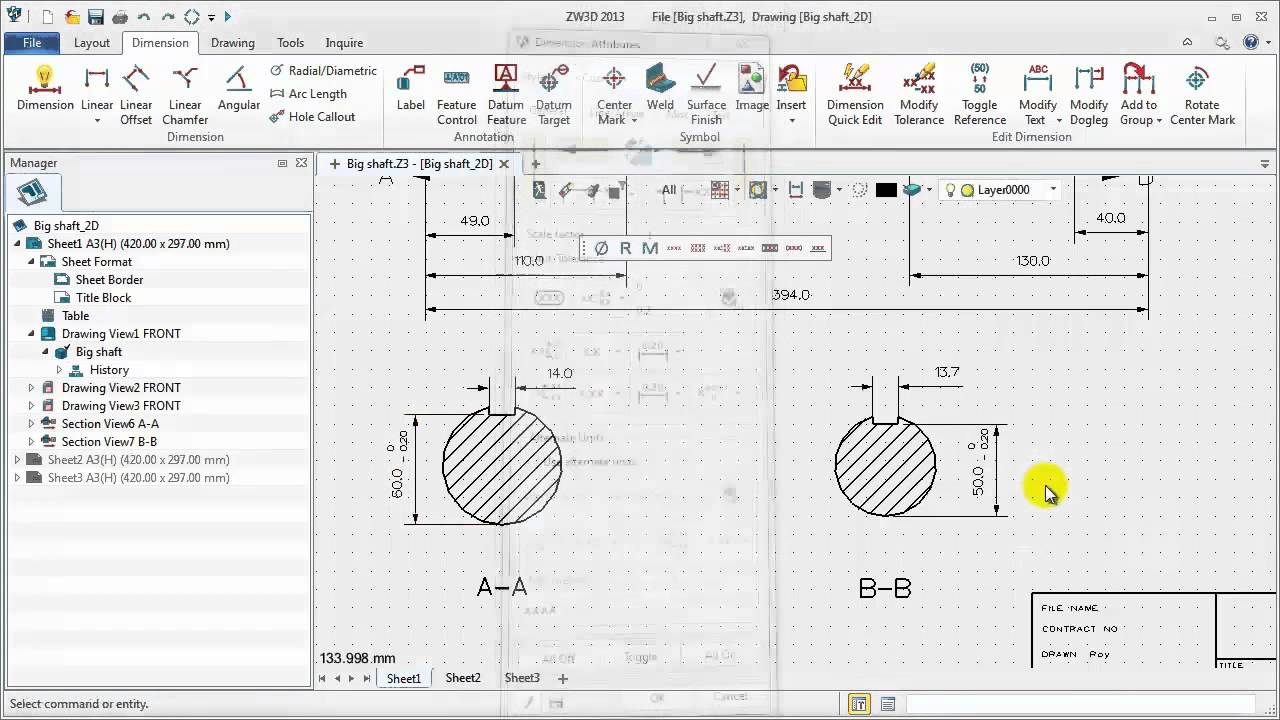Select Title Block in the Manager tree
Viewport: 1280px width, 720px height.
pos(103,297)
